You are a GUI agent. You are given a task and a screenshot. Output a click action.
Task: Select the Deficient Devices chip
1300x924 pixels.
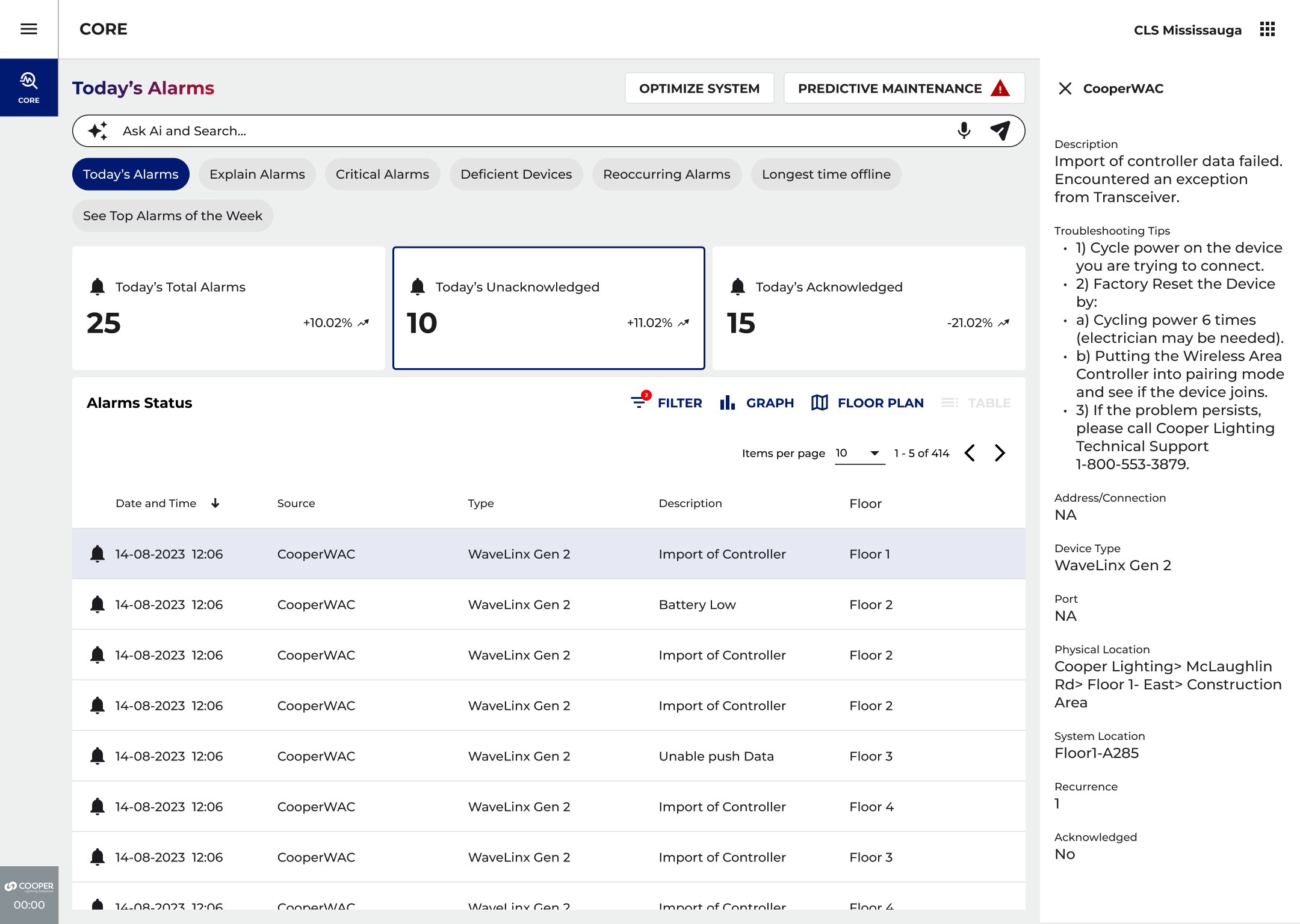516,174
